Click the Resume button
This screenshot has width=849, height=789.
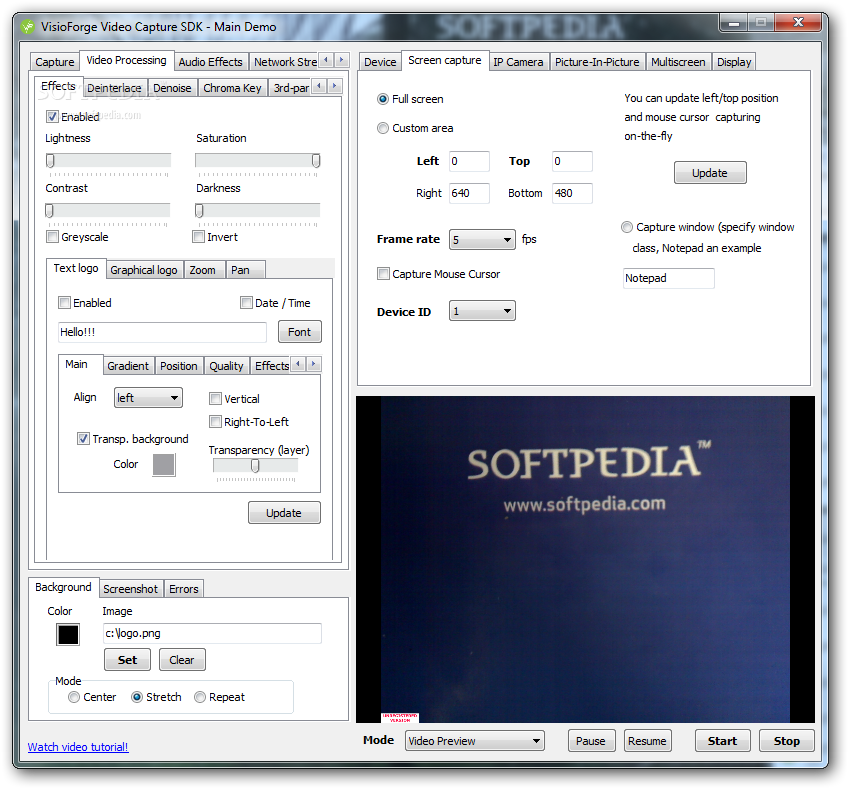tap(648, 741)
